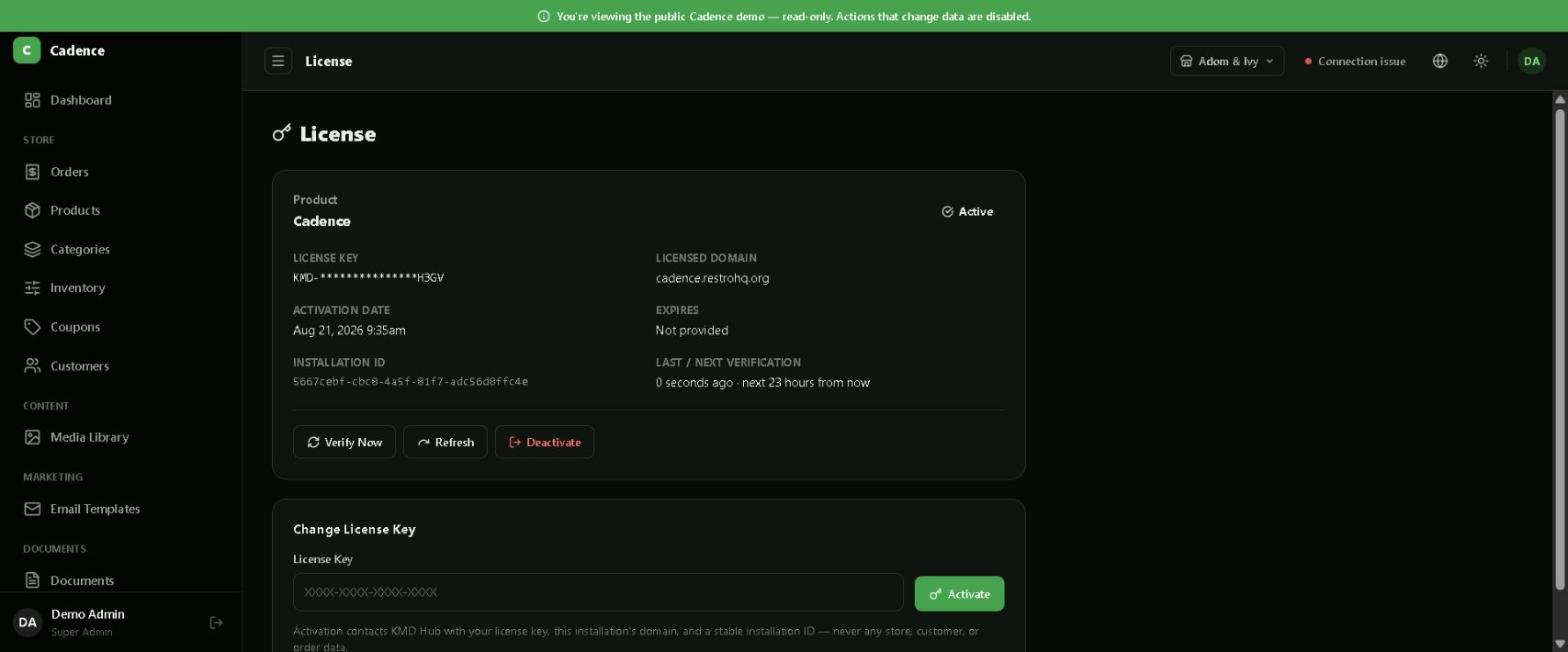Click the red Connection issue dot
The image size is (1568, 652).
coord(1308,61)
